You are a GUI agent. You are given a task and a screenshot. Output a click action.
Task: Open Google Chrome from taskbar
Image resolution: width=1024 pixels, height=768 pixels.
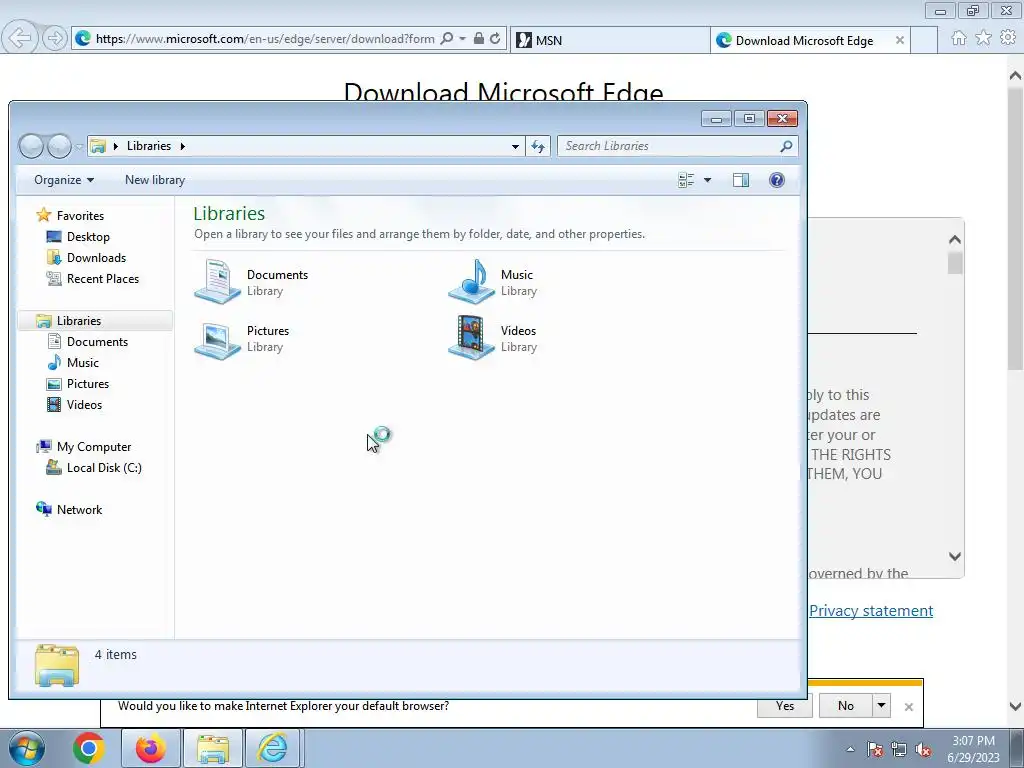coord(89,748)
